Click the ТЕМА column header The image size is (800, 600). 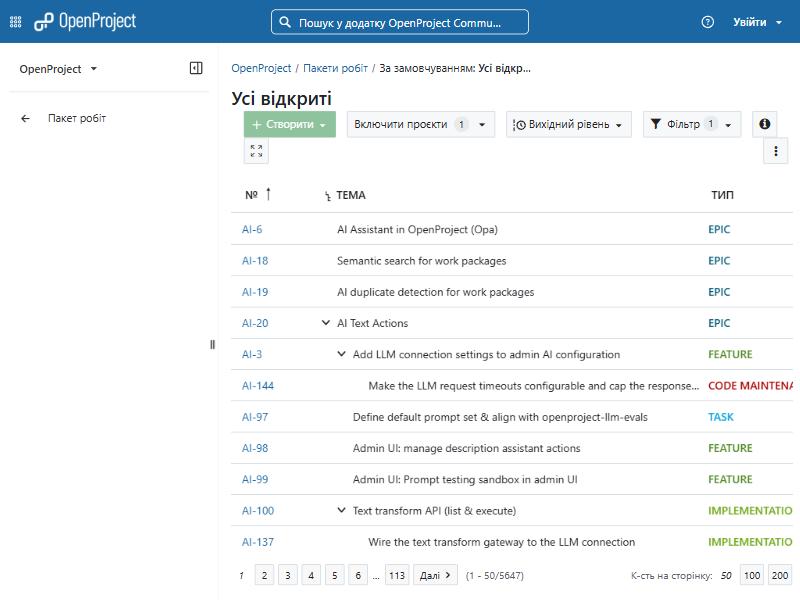click(351, 195)
